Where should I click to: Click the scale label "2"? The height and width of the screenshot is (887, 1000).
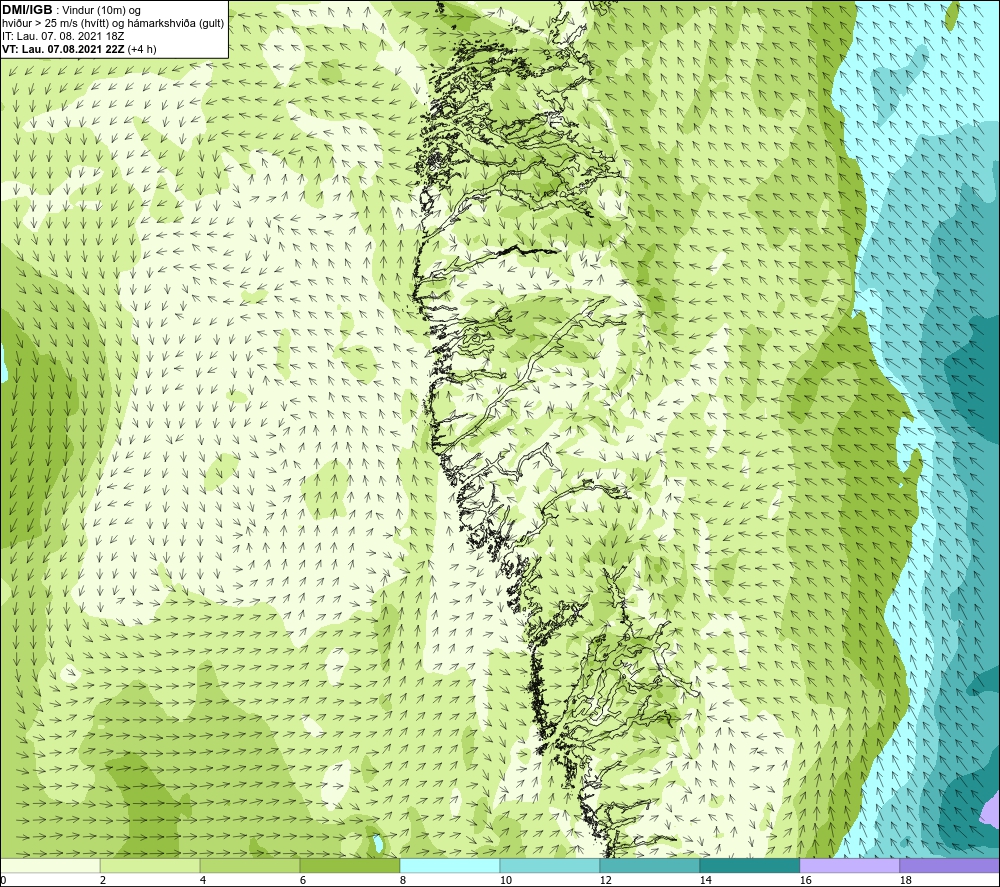[101, 881]
